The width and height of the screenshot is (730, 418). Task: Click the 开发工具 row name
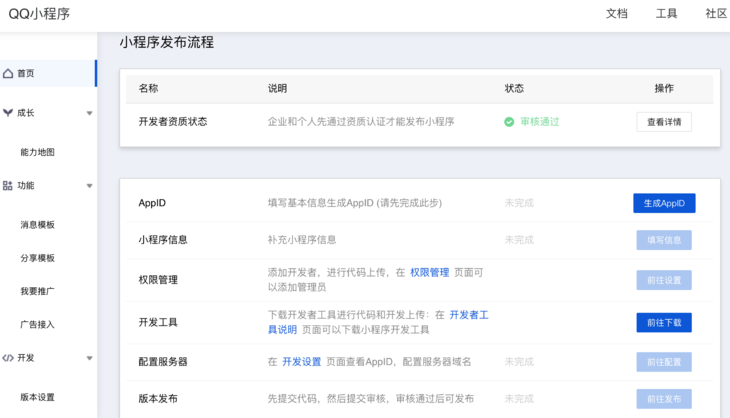(x=158, y=322)
